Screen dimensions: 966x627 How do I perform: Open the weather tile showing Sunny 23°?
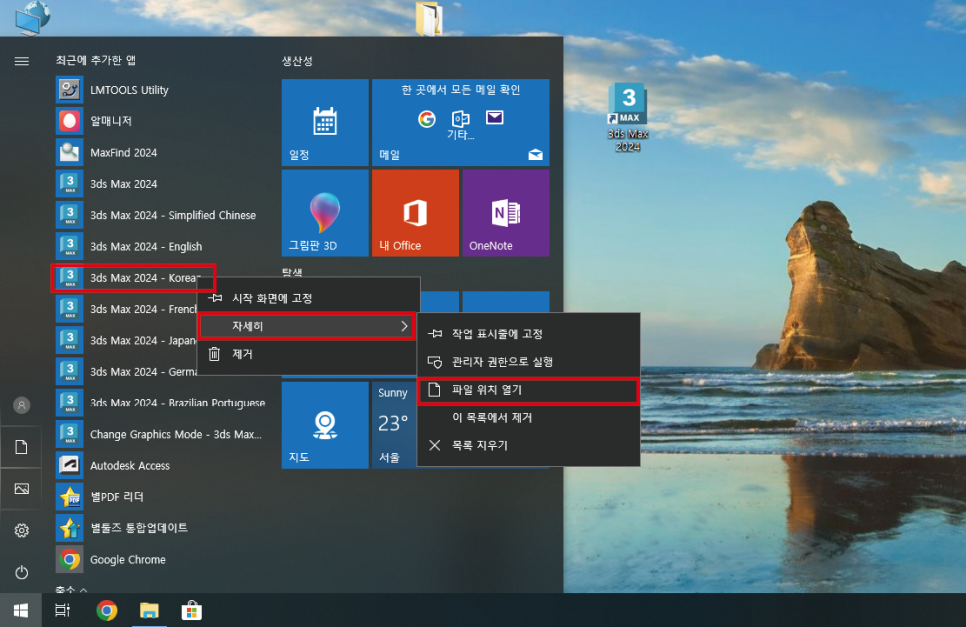click(394, 425)
